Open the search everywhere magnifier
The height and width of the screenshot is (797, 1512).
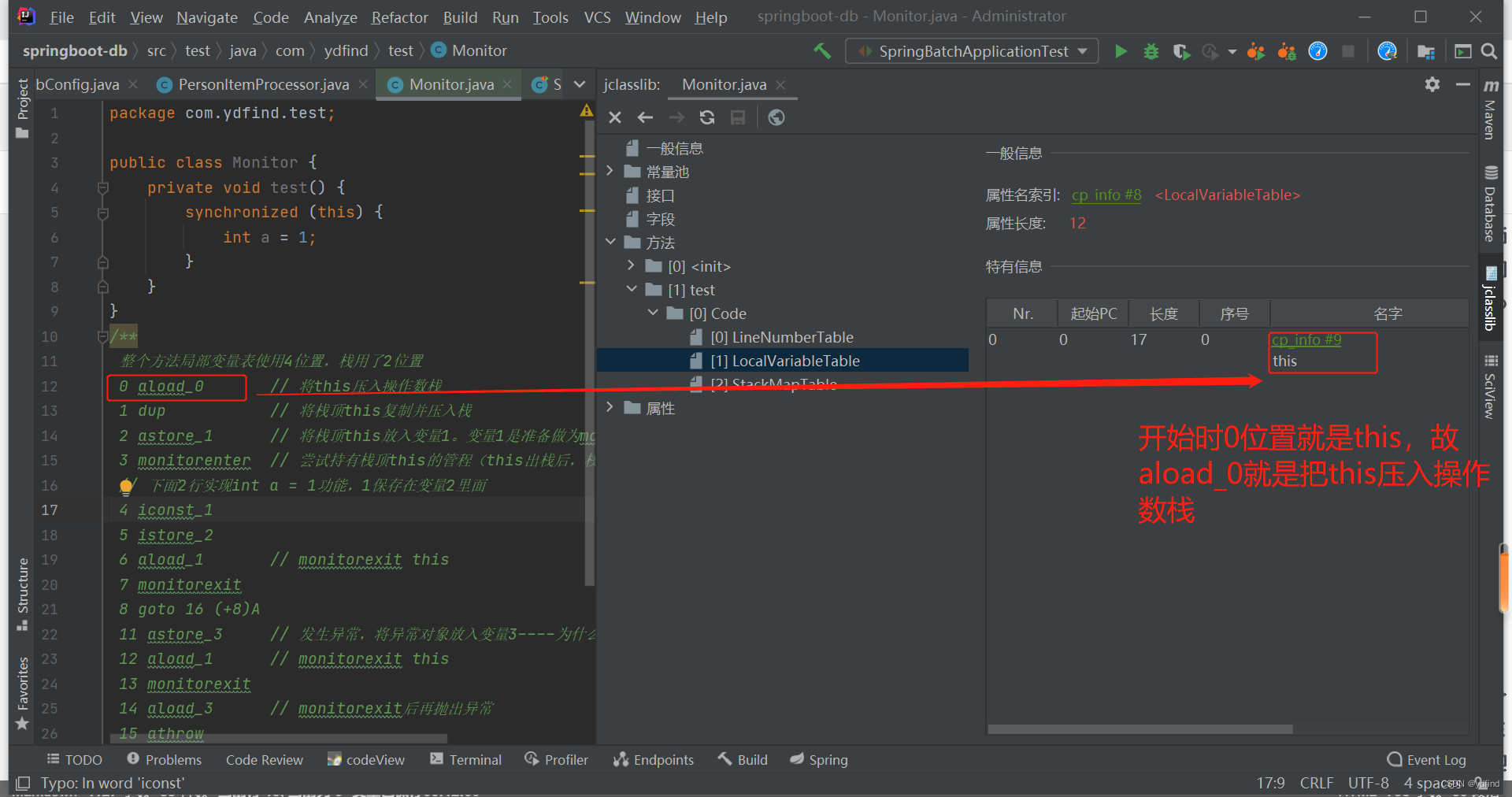[1488, 51]
